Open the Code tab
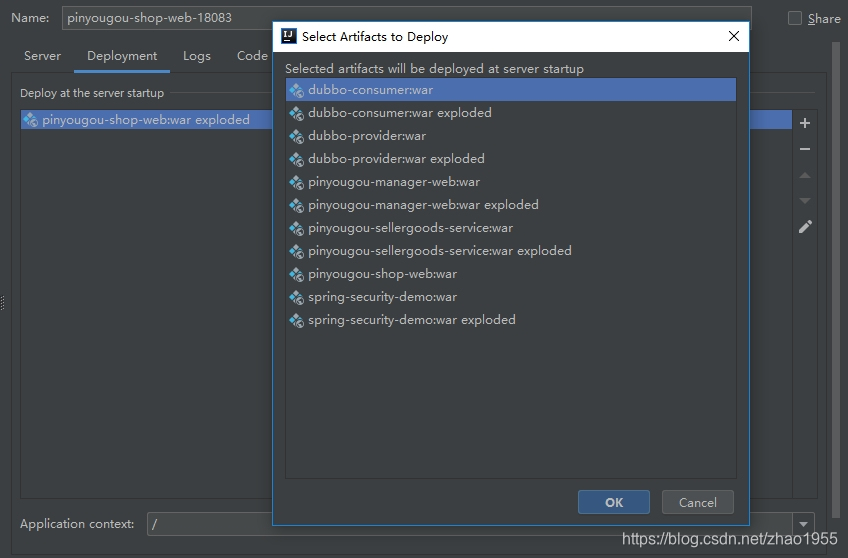 pos(252,56)
